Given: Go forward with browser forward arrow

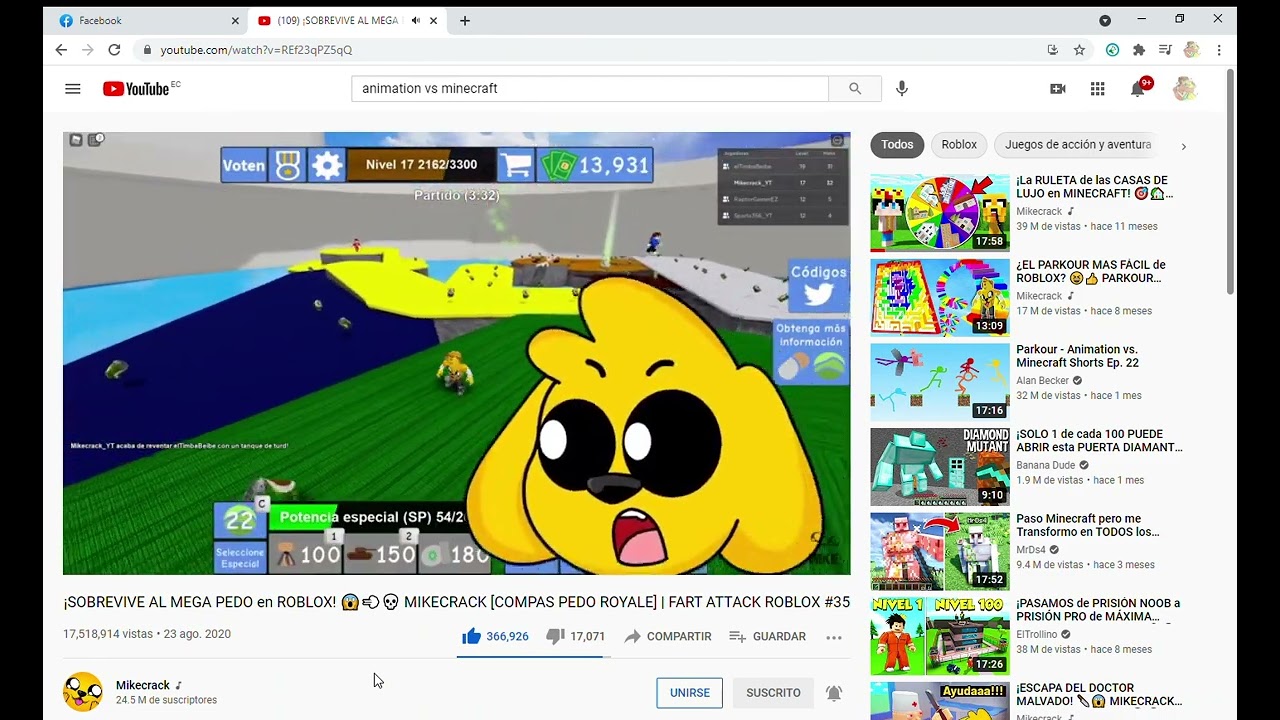Looking at the screenshot, I should point(88,49).
